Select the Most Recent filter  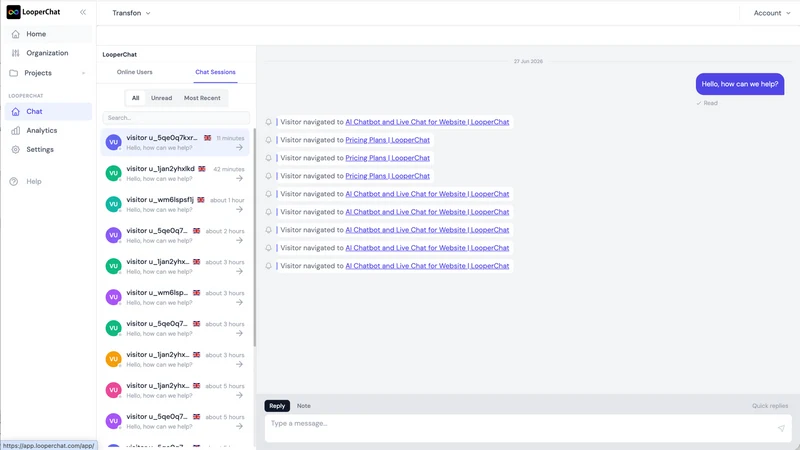[202, 98]
